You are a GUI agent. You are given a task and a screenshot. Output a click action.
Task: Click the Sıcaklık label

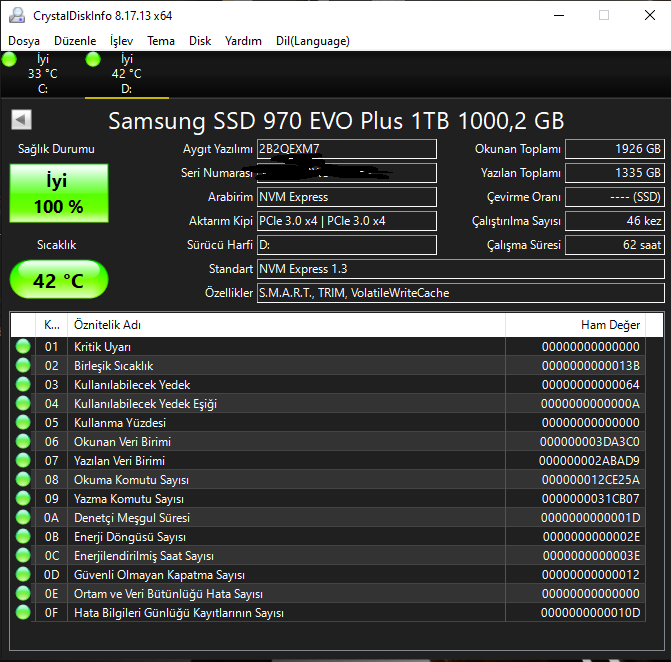56,245
